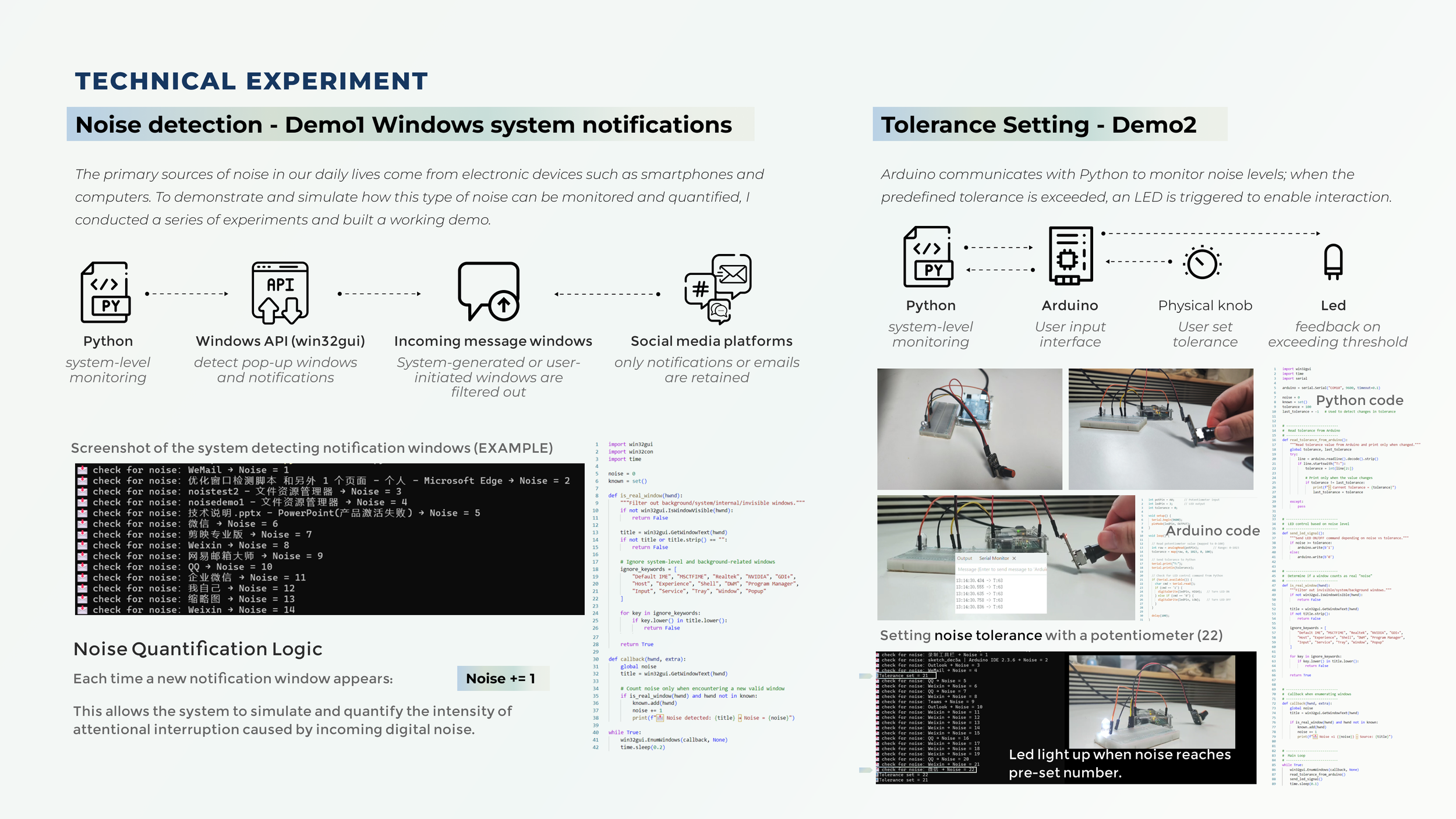Click the Tolerance Setting Demo2 heading banner
Image resolution: width=1456 pixels, height=819 pixels.
[1049, 125]
